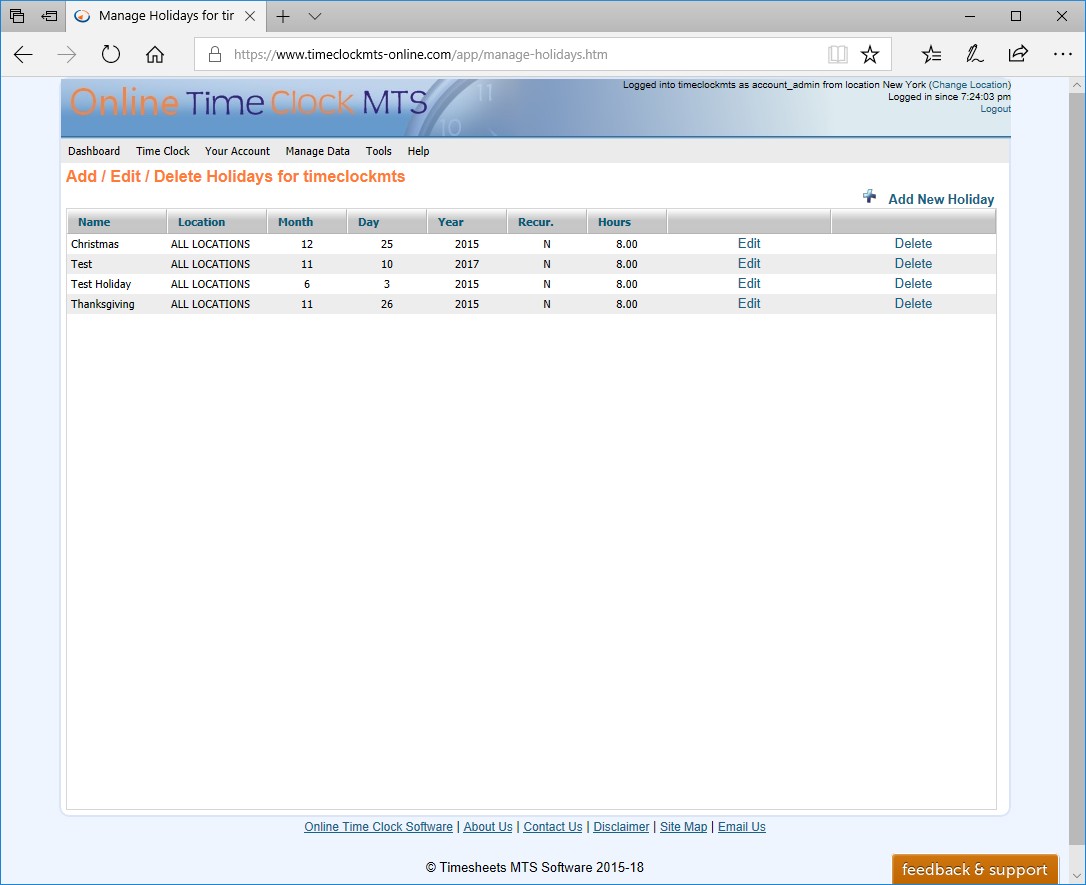Go to browser home page icon
This screenshot has height=885, width=1086.
155,55
